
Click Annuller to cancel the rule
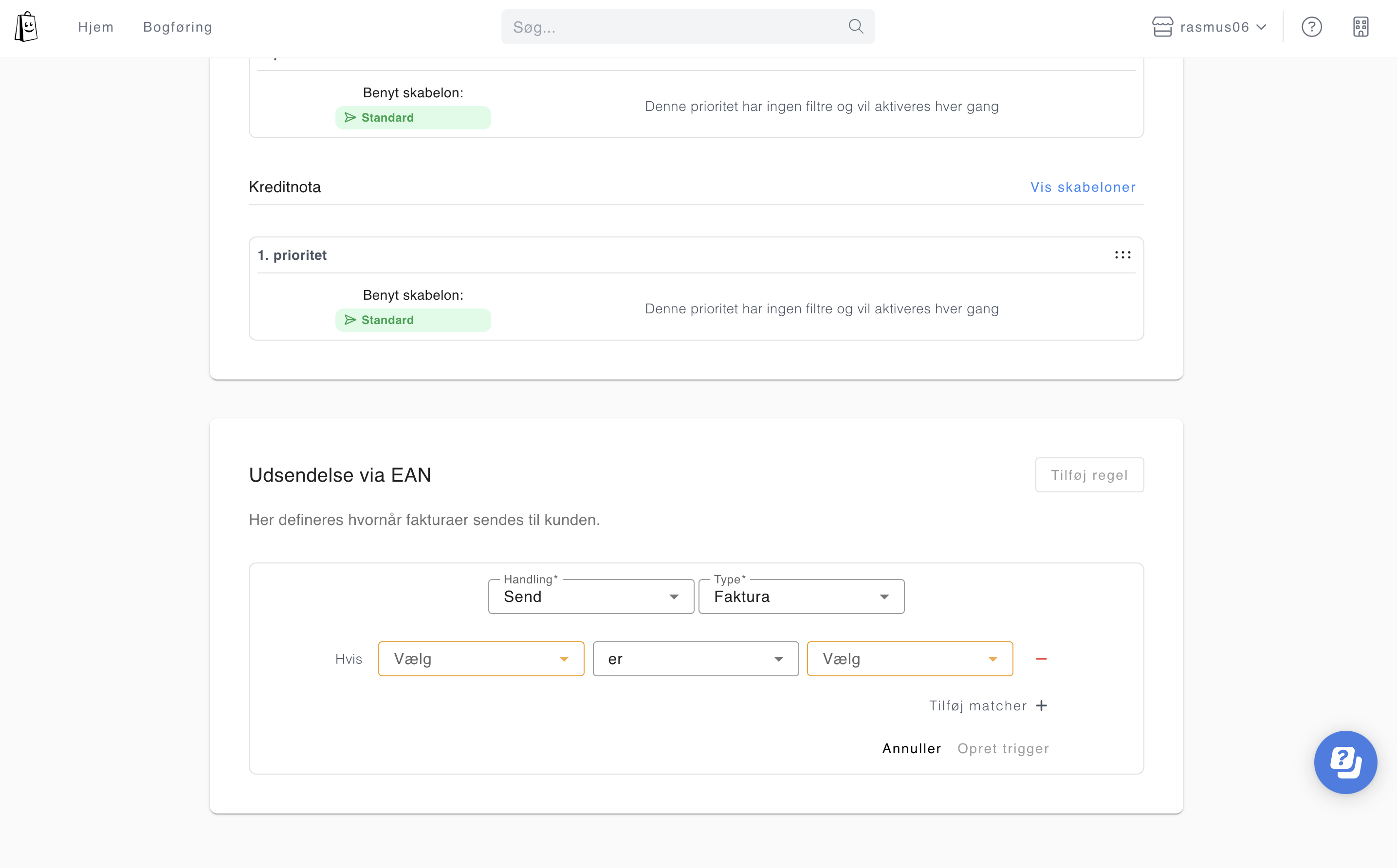click(x=911, y=749)
